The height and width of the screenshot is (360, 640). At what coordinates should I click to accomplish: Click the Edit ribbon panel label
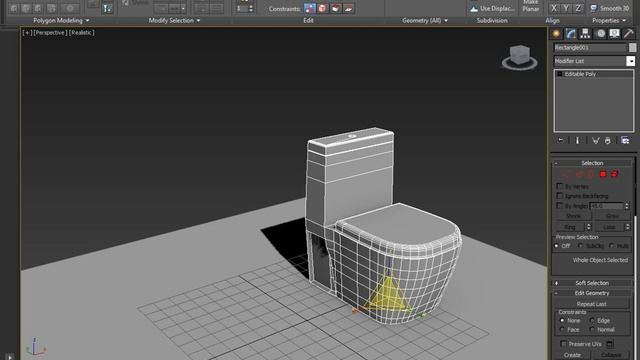click(308, 20)
